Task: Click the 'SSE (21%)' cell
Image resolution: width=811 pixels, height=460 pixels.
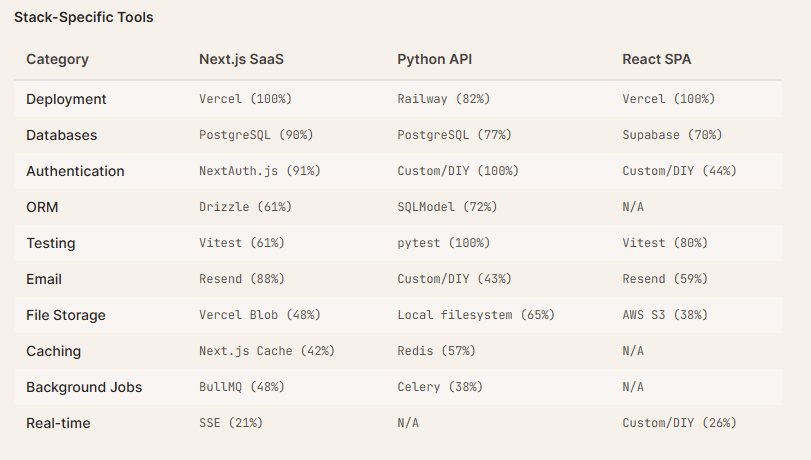Action: 231,423
